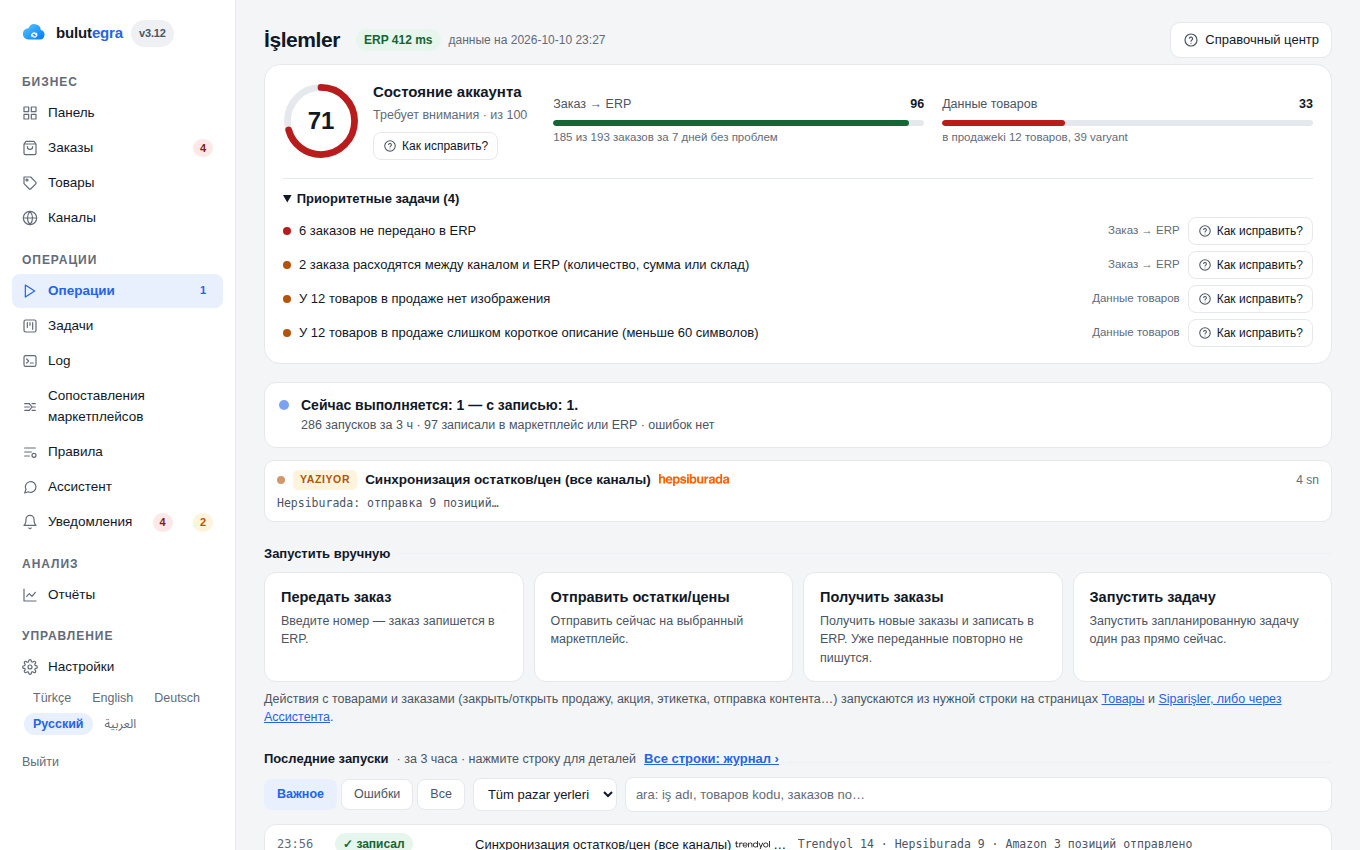Click the Настройки gear icon

[x=30, y=667]
